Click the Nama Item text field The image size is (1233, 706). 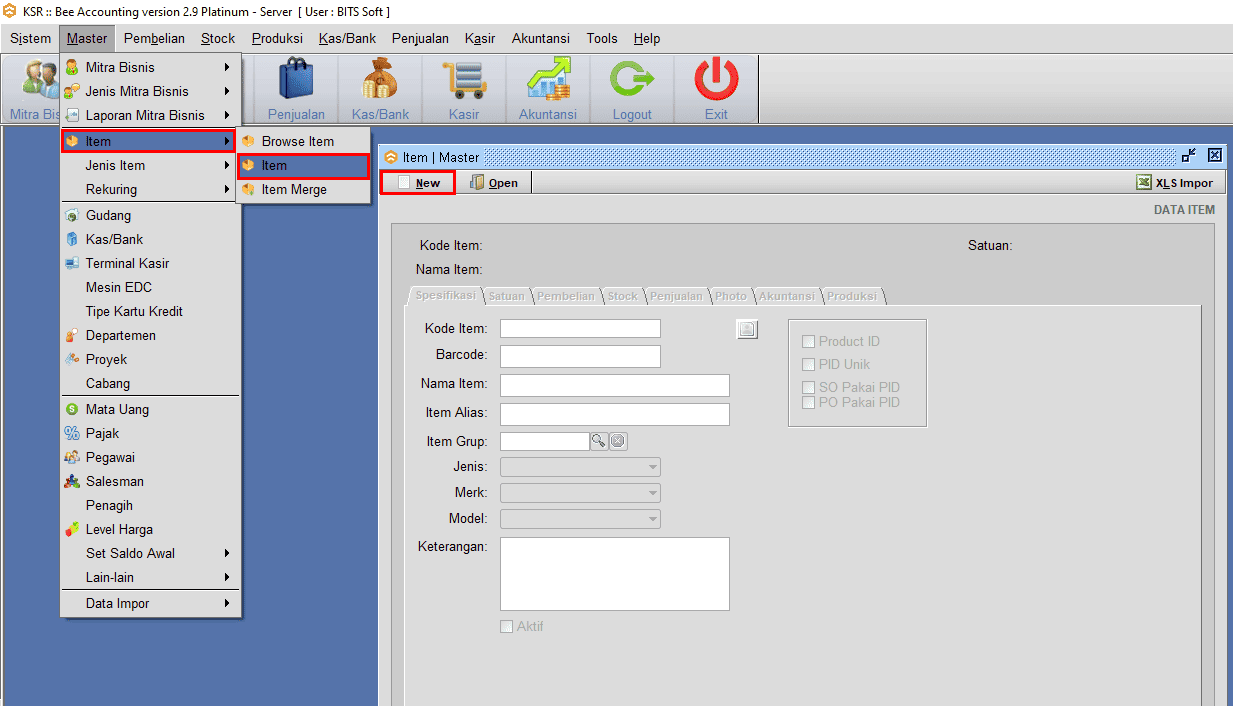[614, 386]
